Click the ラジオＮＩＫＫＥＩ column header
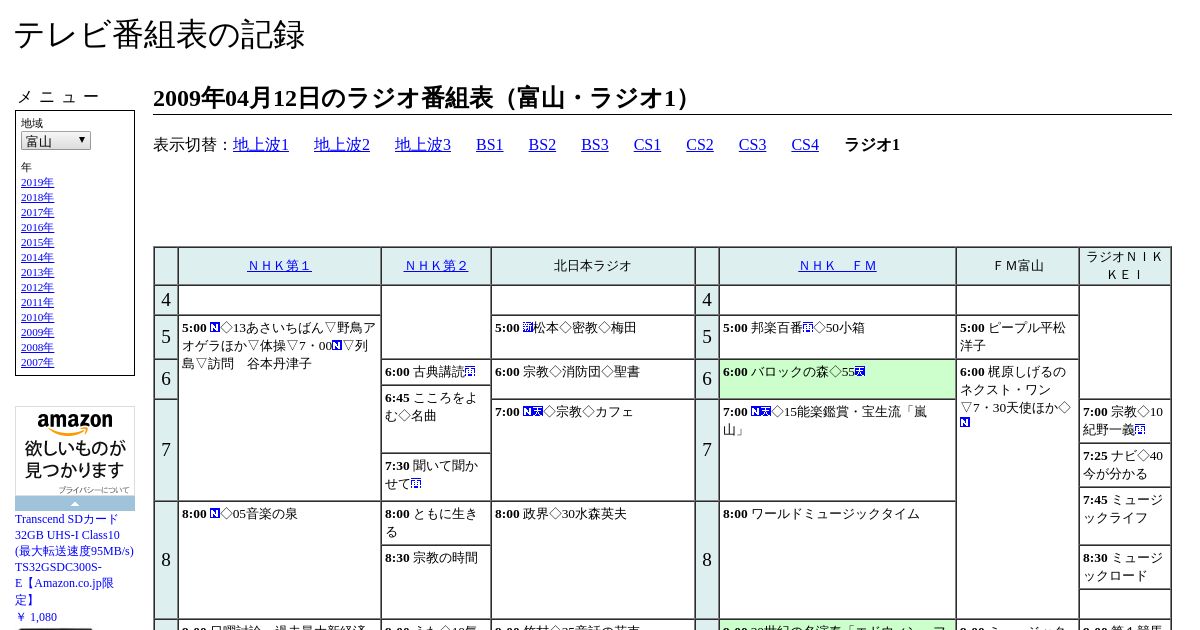 tap(1125, 266)
